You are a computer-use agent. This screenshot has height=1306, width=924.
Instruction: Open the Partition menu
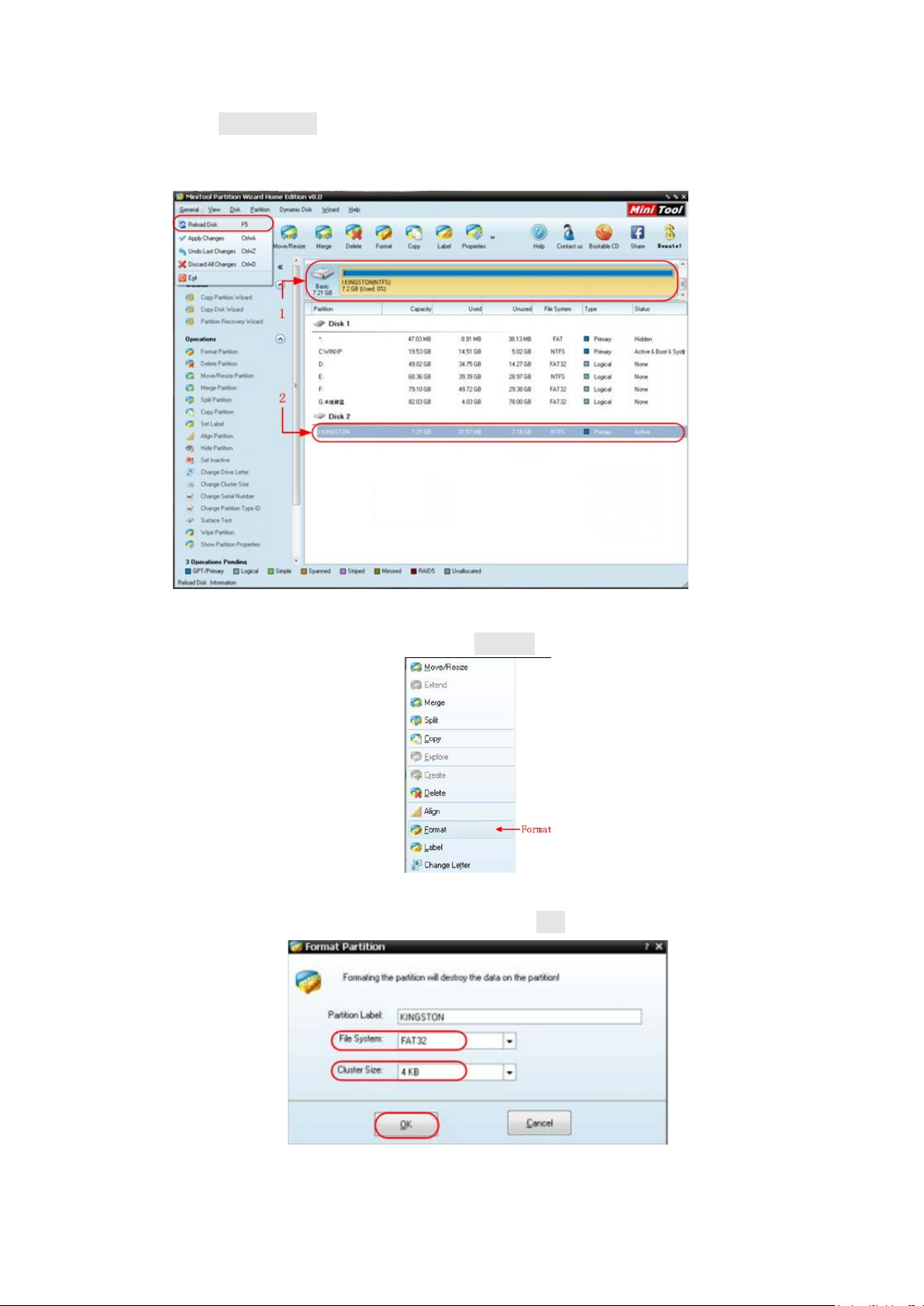pos(260,210)
